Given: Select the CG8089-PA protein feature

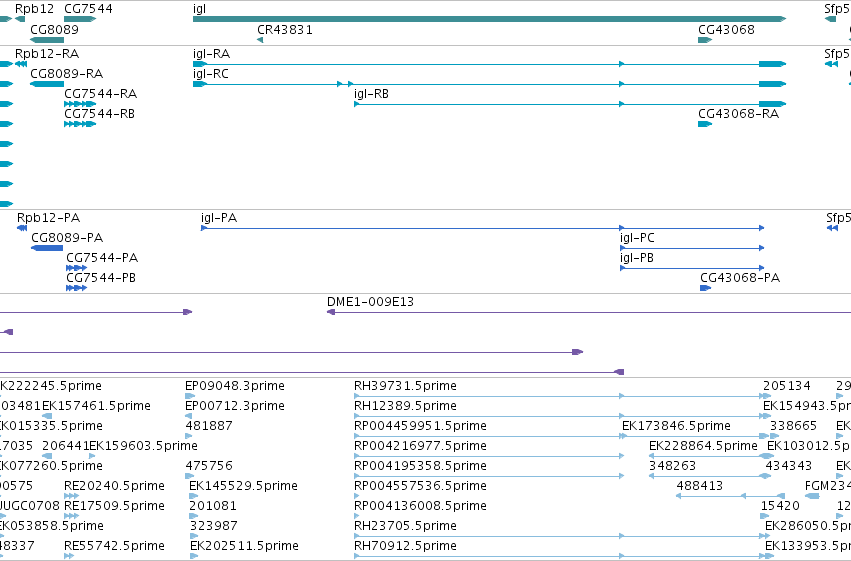Looking at the screenshot, I should 47,248.
